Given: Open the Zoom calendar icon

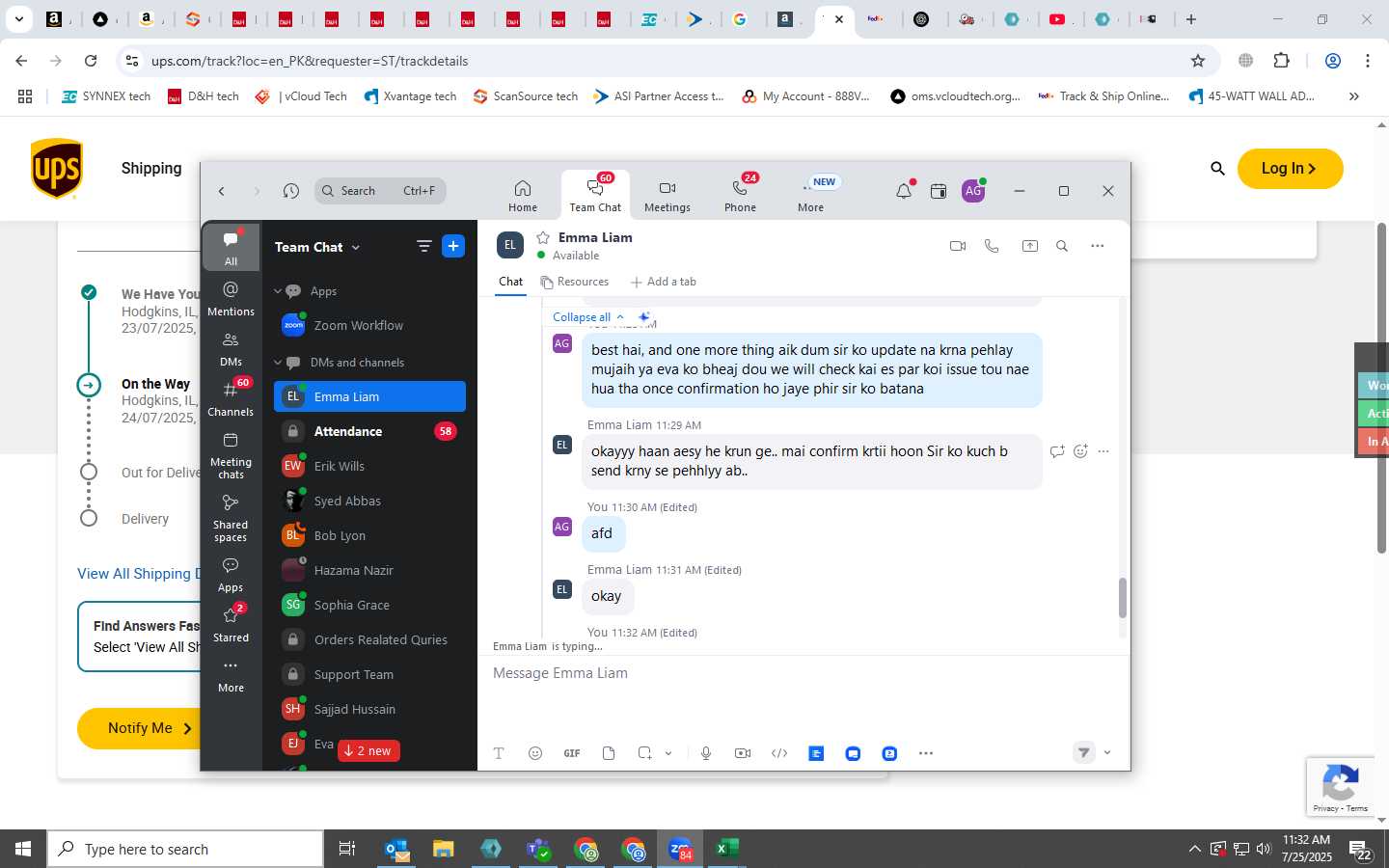Looking at the screenshot, I should coord(938,191).
